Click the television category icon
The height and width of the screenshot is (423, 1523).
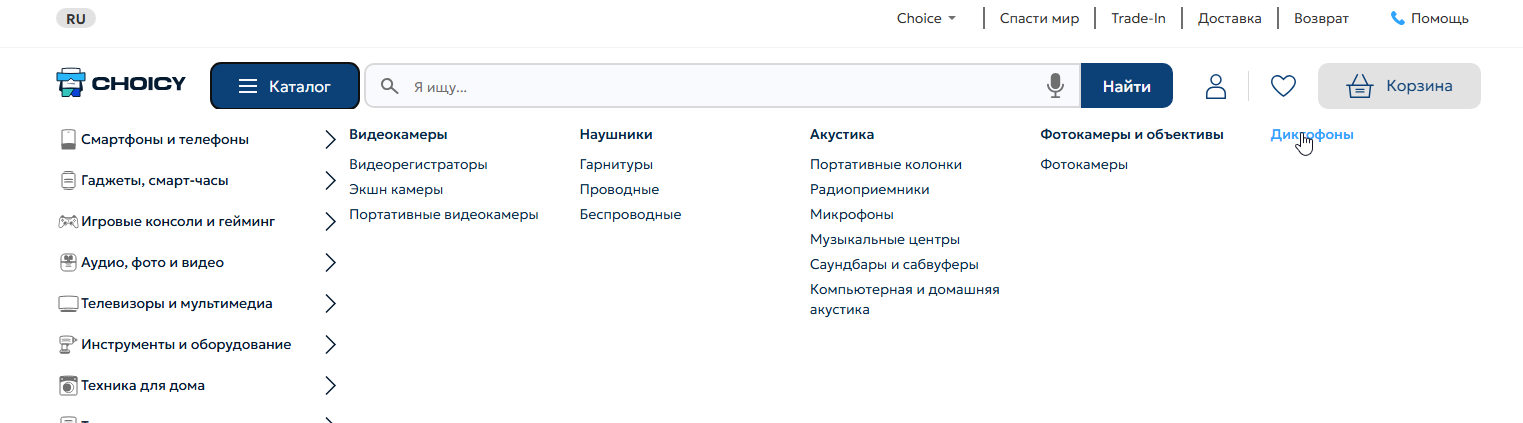point(68,304)
